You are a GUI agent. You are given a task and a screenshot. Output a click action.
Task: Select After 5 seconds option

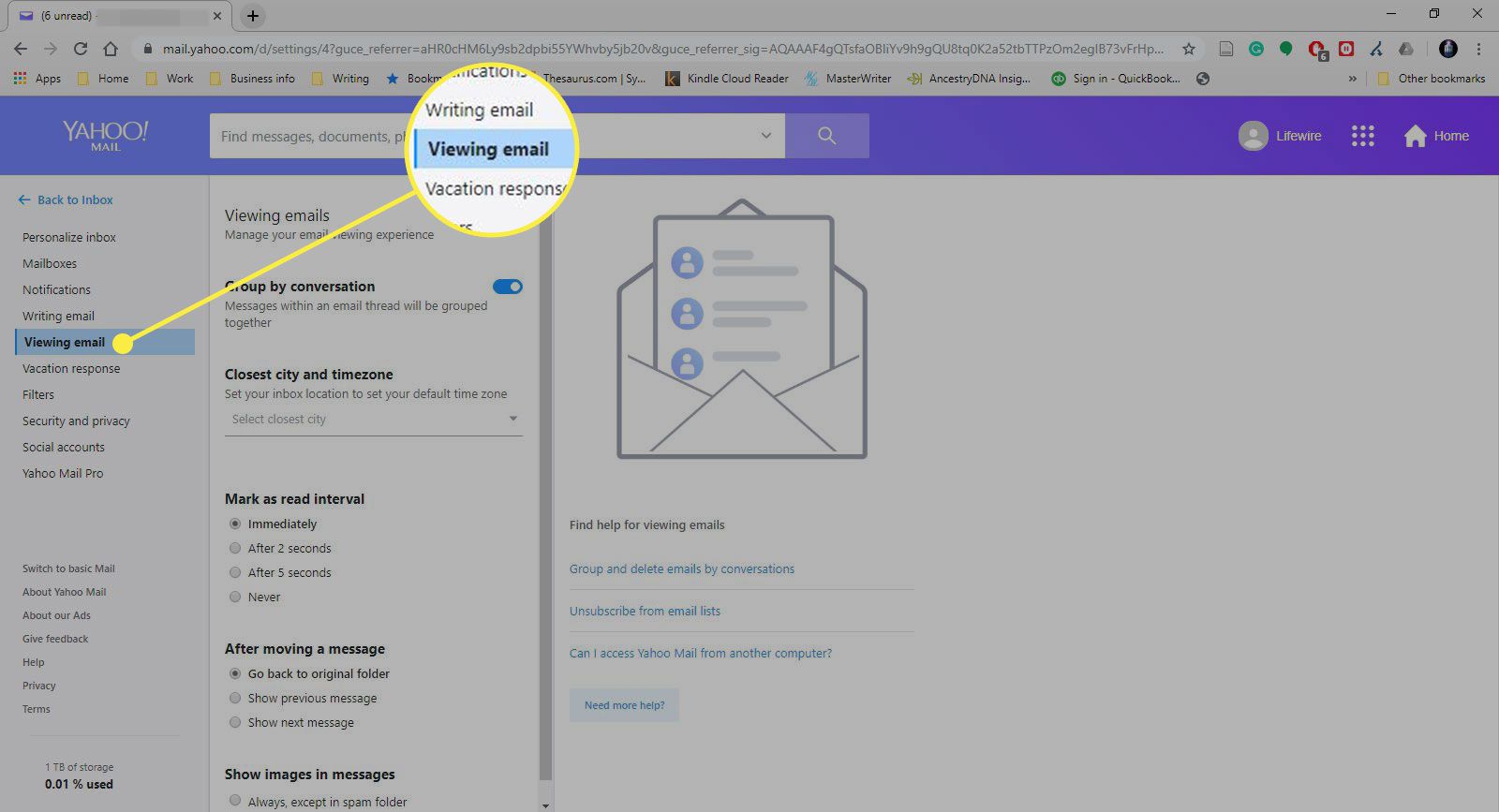click(x=235, y=572)
